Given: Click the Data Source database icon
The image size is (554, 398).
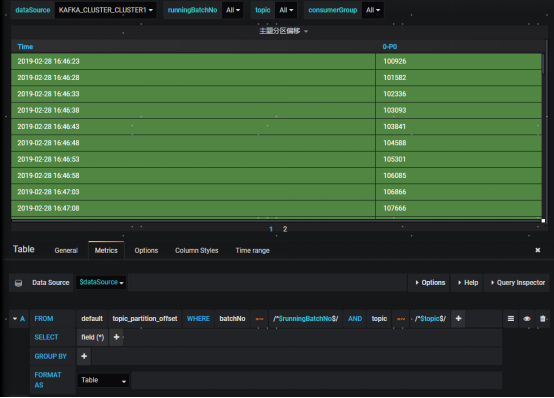Looking at the screenshot, I should coord(18,283).
